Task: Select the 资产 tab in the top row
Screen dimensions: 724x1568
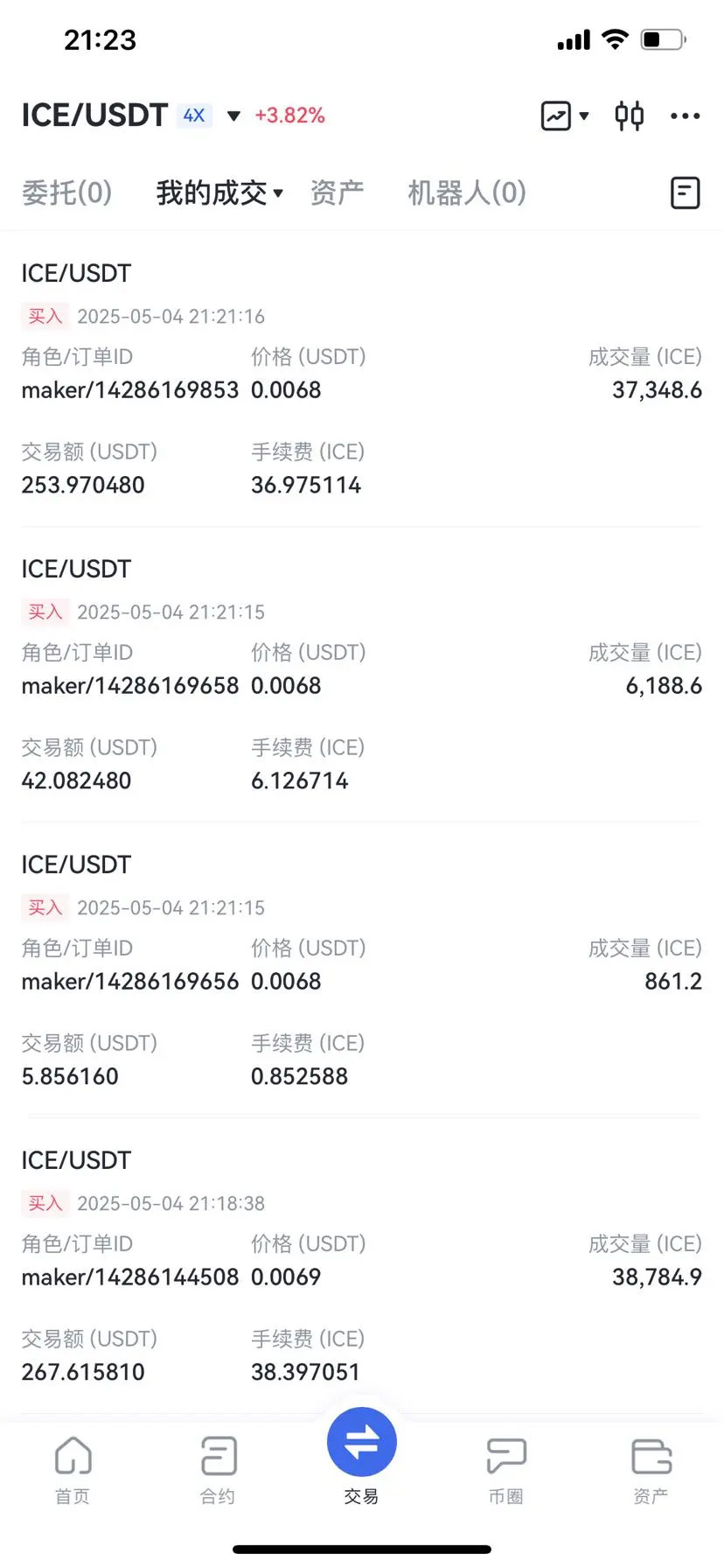Action: [338, 192]
